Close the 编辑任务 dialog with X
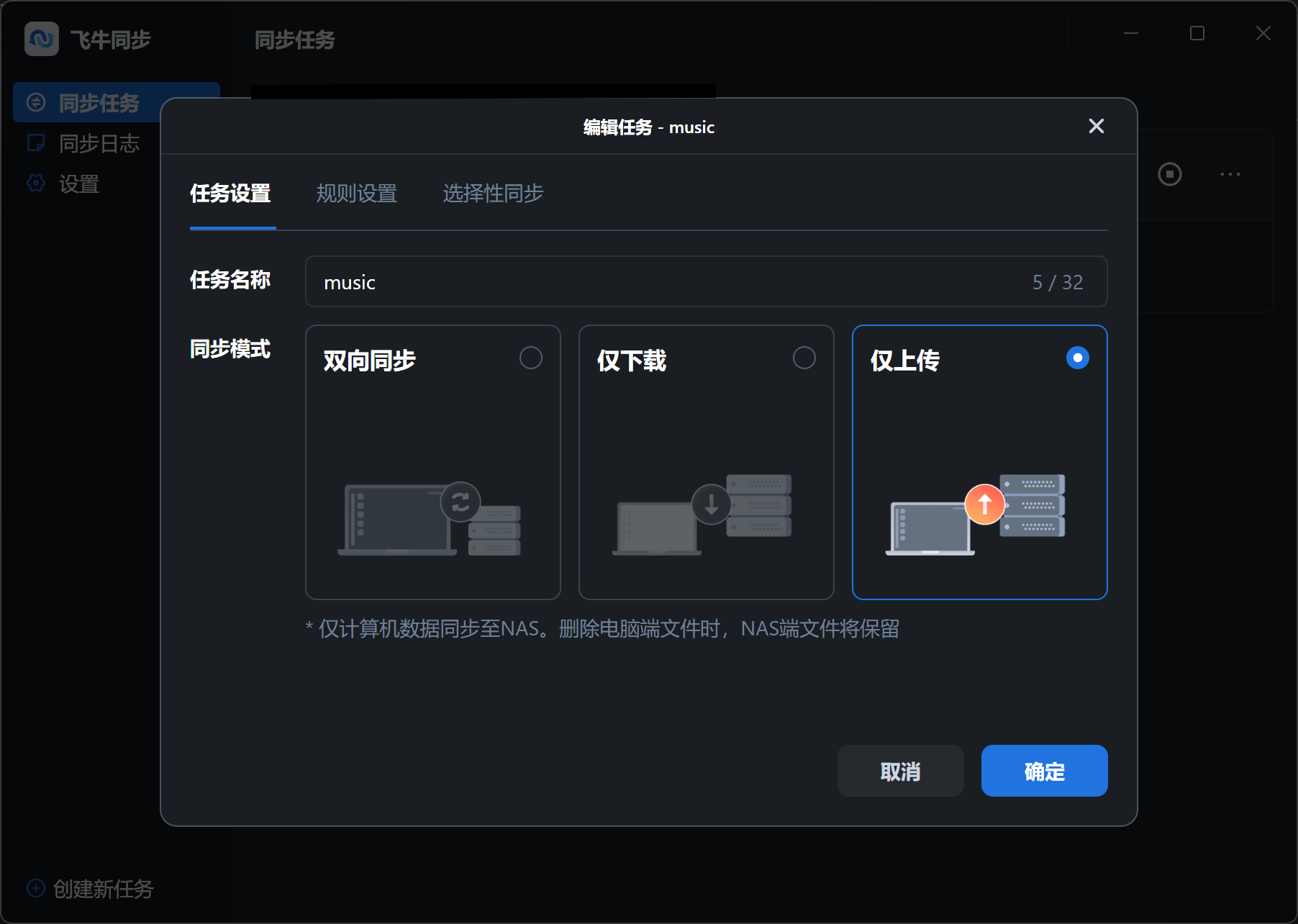1298x924 pixels. (1097, 126)
